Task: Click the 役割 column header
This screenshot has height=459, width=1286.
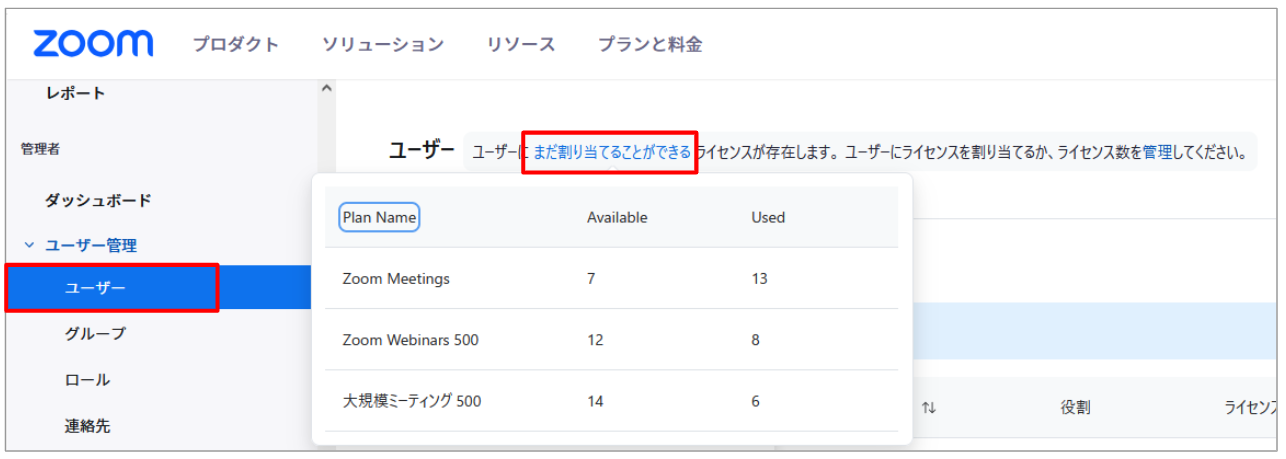Action: point(1075,407)
